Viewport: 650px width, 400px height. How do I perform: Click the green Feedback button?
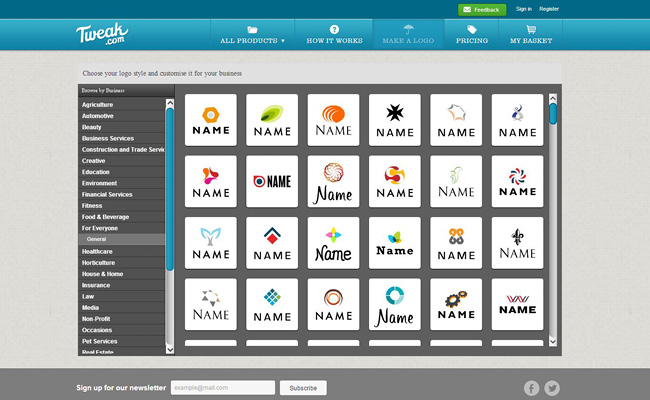pos(482,10)
